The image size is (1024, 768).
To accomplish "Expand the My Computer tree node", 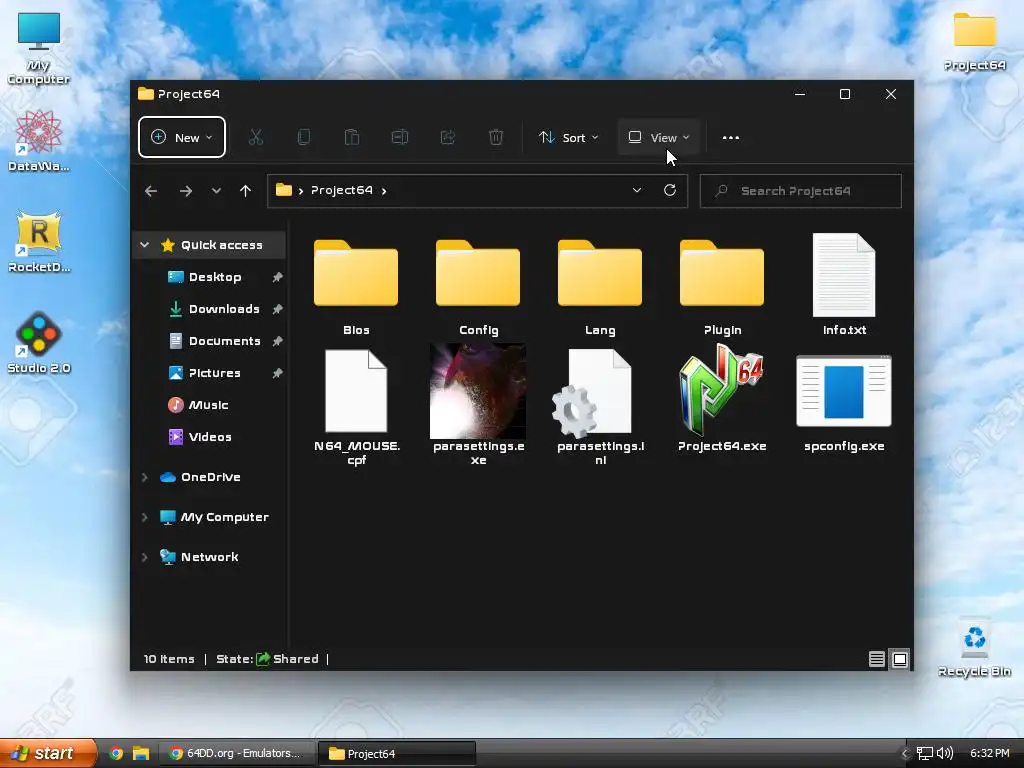I will tap(144, 517).
